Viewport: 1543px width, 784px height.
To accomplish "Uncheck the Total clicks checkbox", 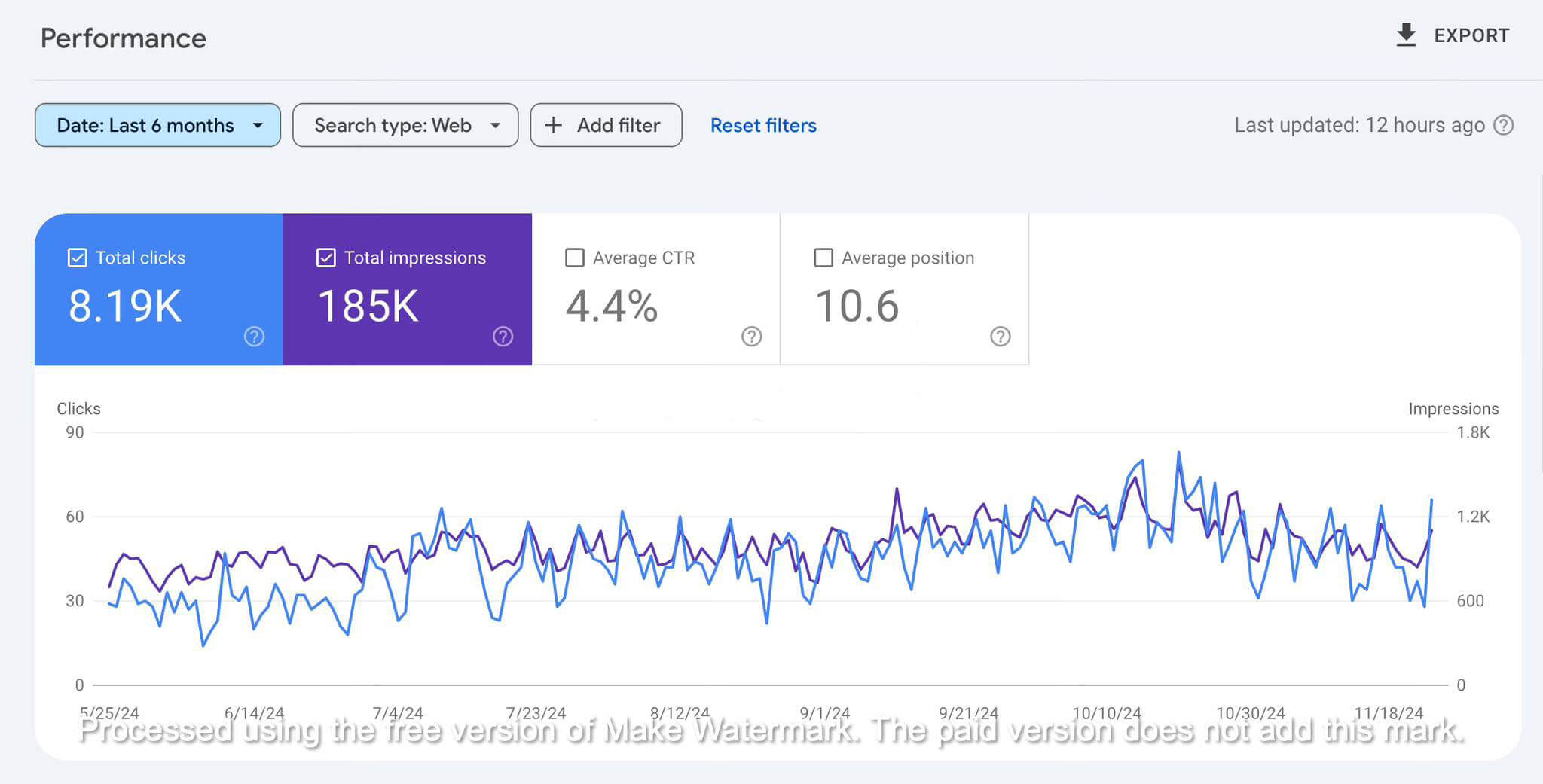I will point(77,258).
